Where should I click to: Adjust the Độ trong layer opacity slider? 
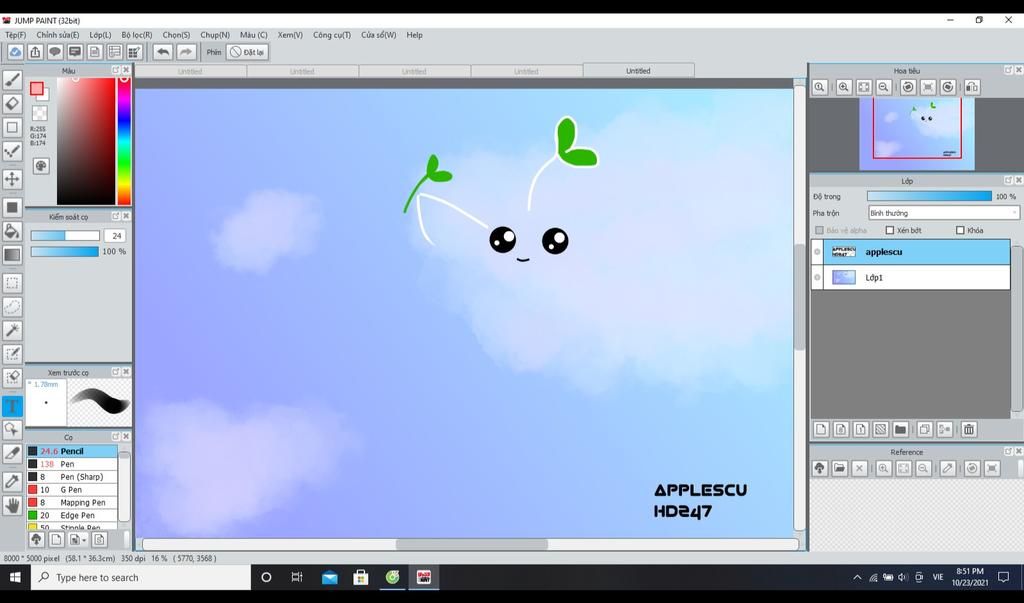[x=929, y=196]
